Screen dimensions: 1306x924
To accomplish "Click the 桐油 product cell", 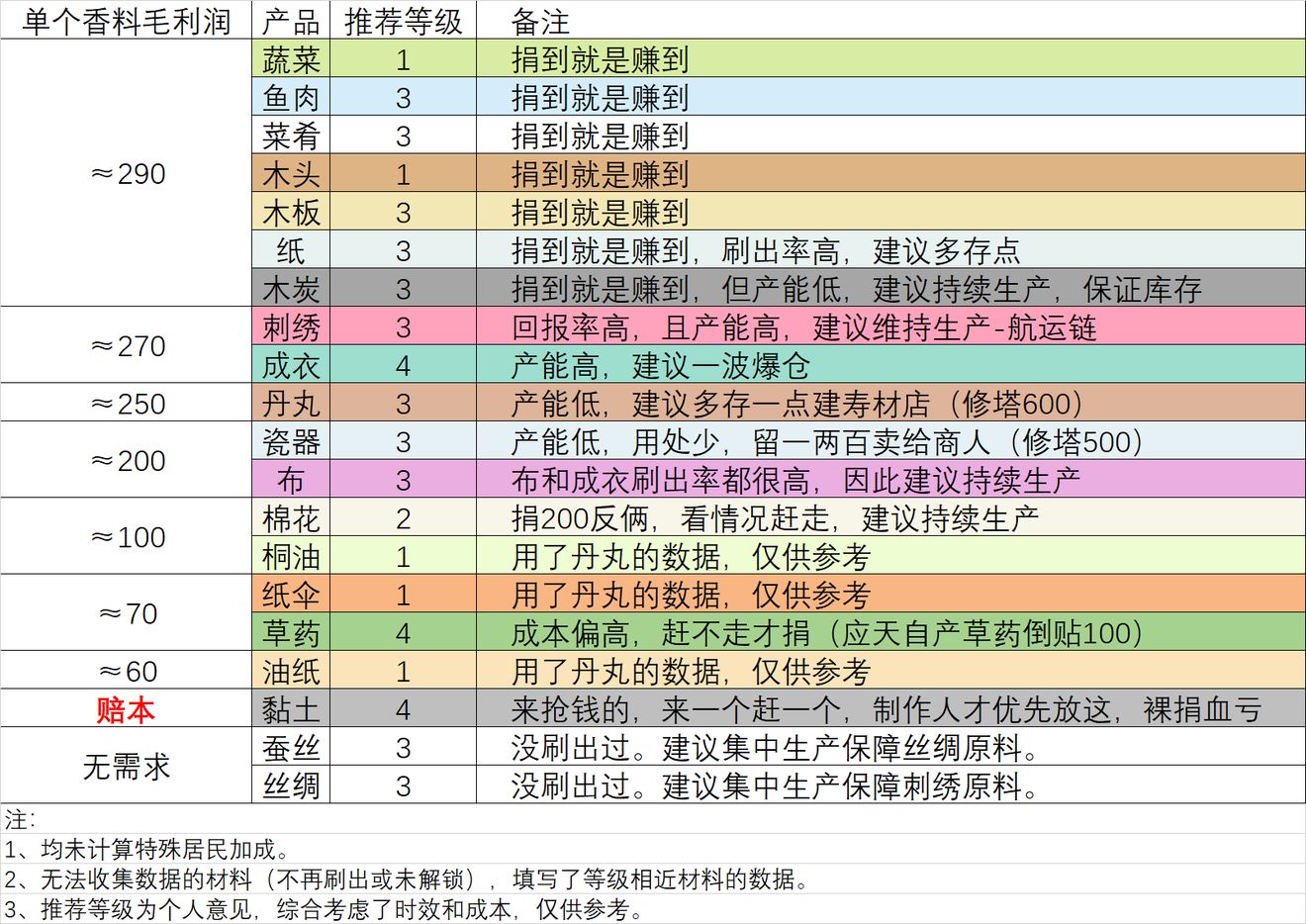I will point(291,556).
